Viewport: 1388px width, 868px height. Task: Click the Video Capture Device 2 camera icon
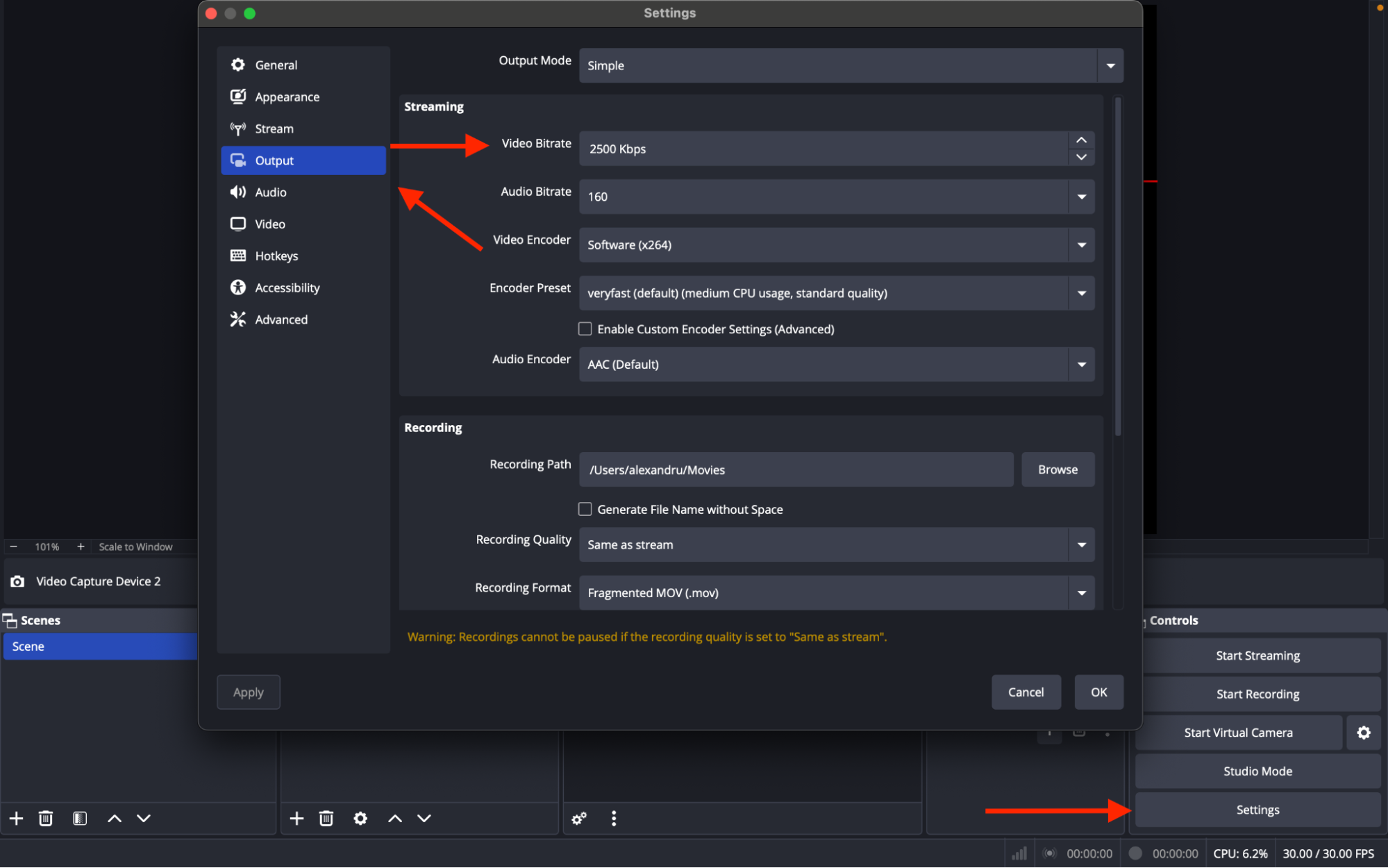pyautogui.click(x=17, y=581)
